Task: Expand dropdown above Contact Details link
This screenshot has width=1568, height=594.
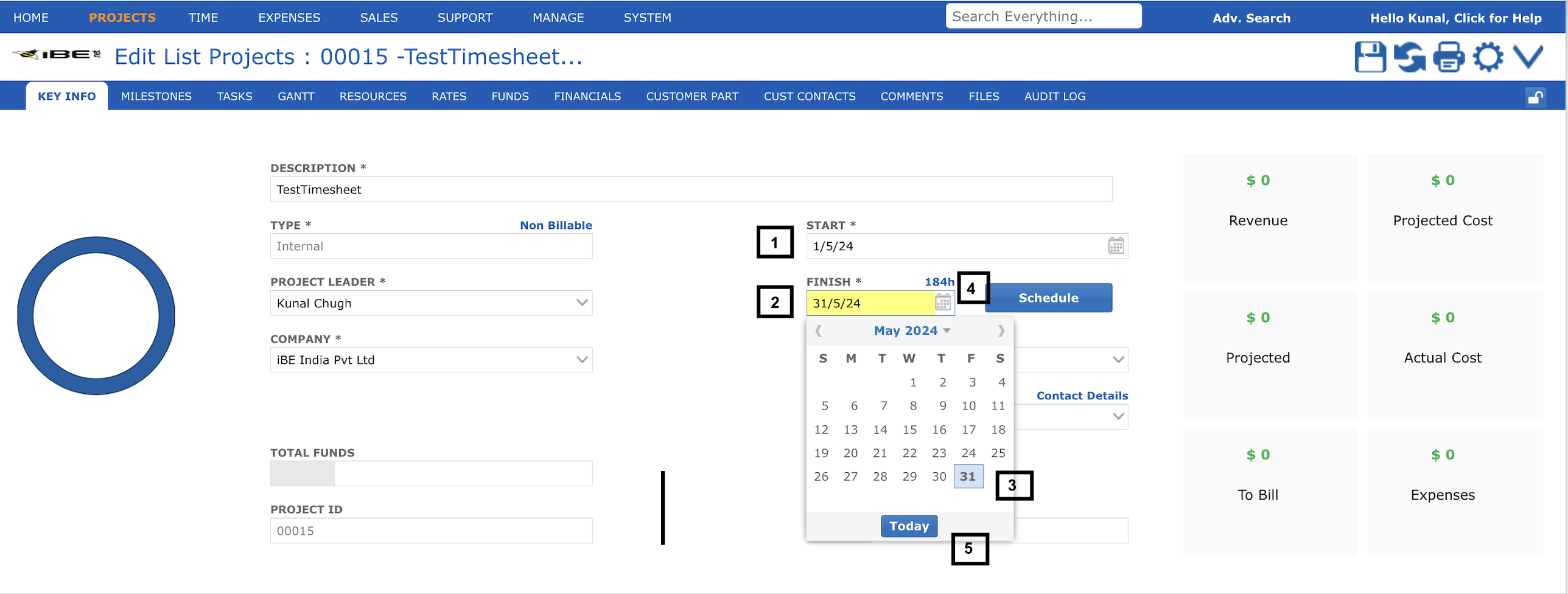Action: [1118, 360]
